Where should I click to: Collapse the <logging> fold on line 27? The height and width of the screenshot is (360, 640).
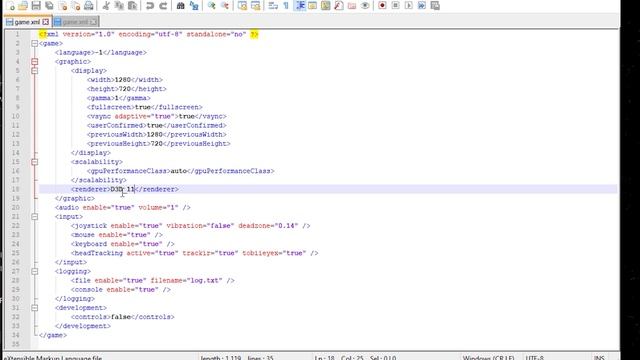tap(35, 271)
